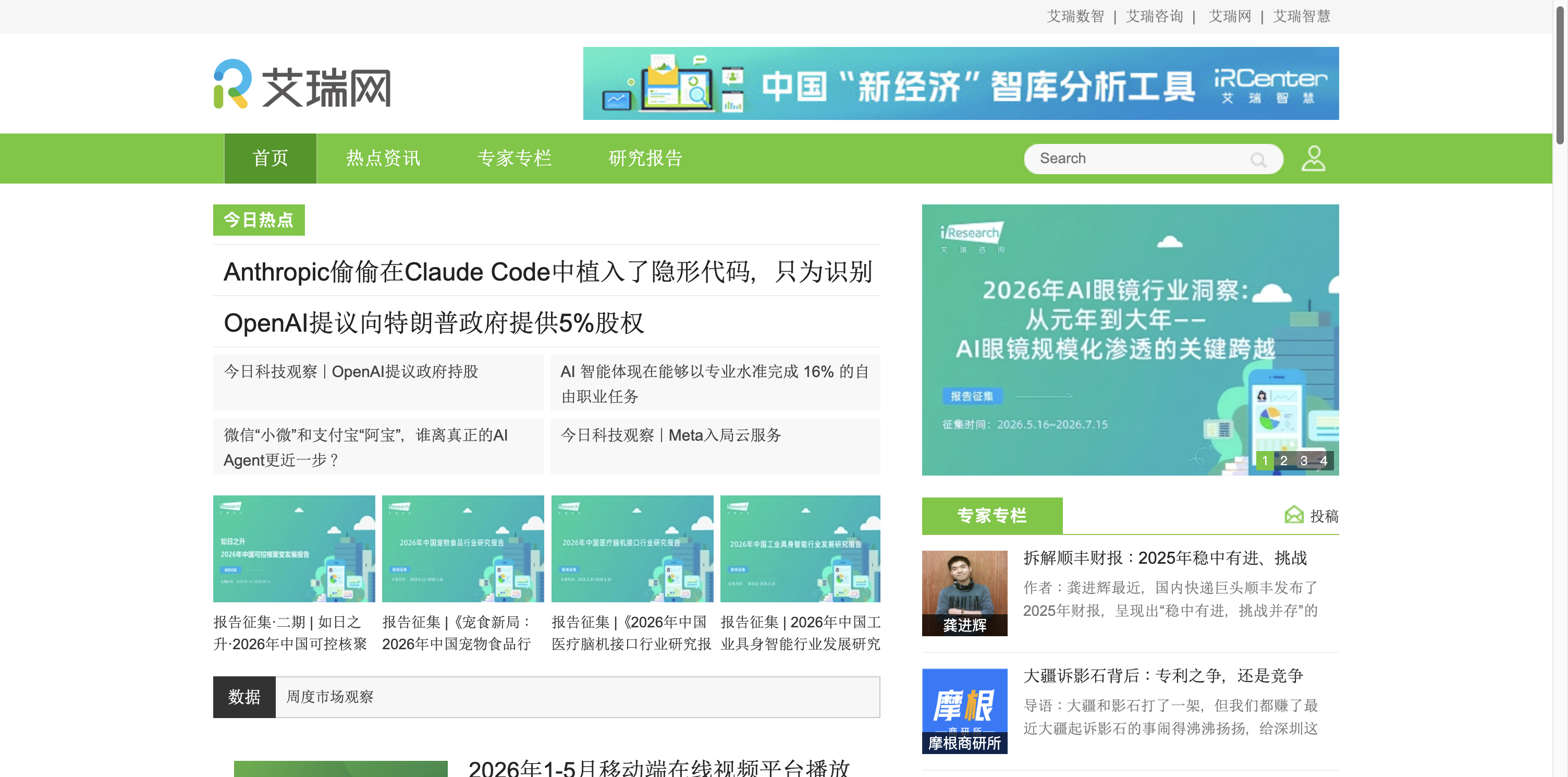The width and height of the screenshot is (1568, 777).
Task: Open the OpenAI提议向特朗普政府提供5%股权 headline
Action: point(434,323)
